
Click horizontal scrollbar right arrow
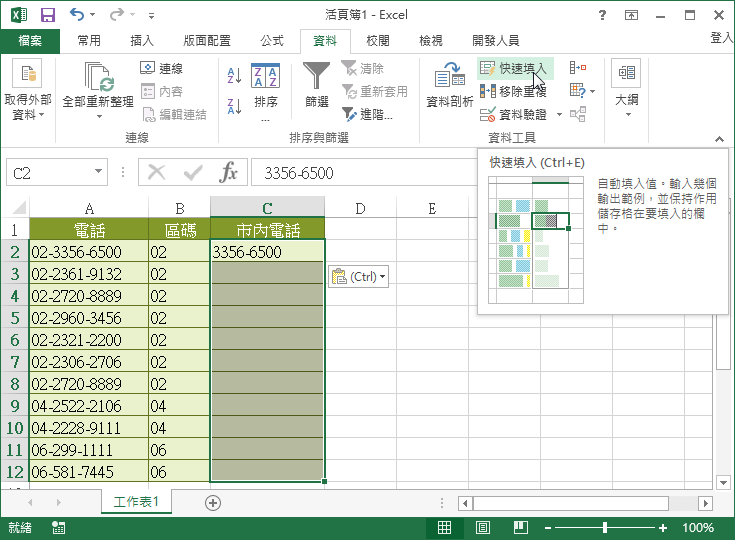click(705, 503)
